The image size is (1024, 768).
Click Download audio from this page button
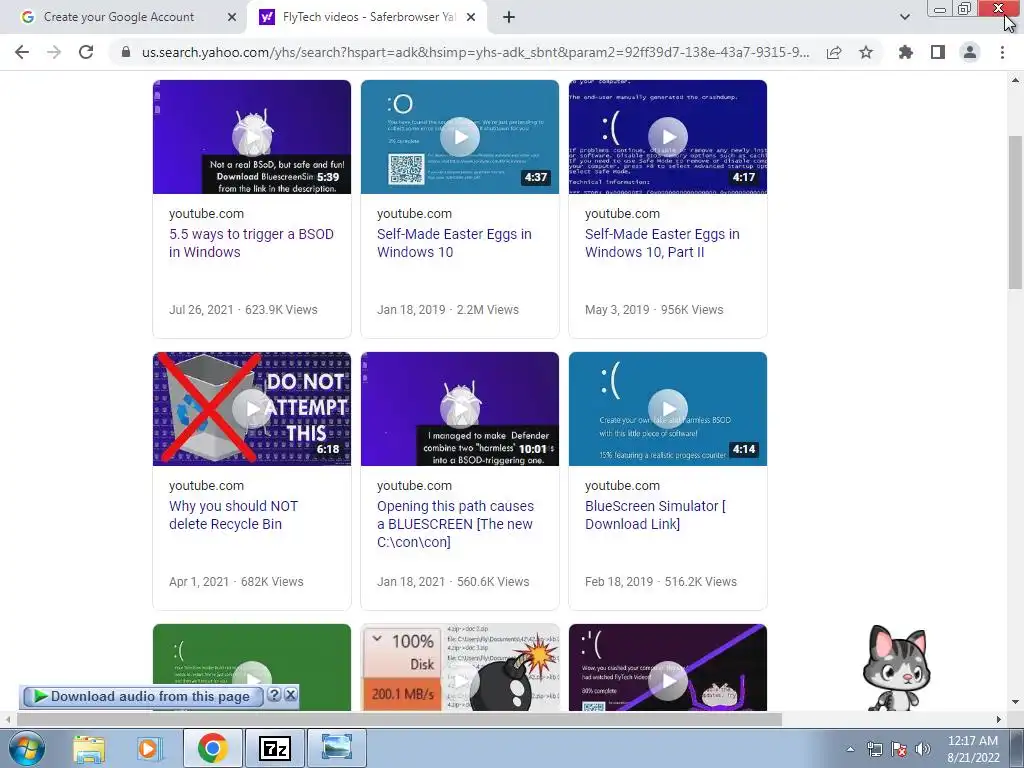click(142, 696)
